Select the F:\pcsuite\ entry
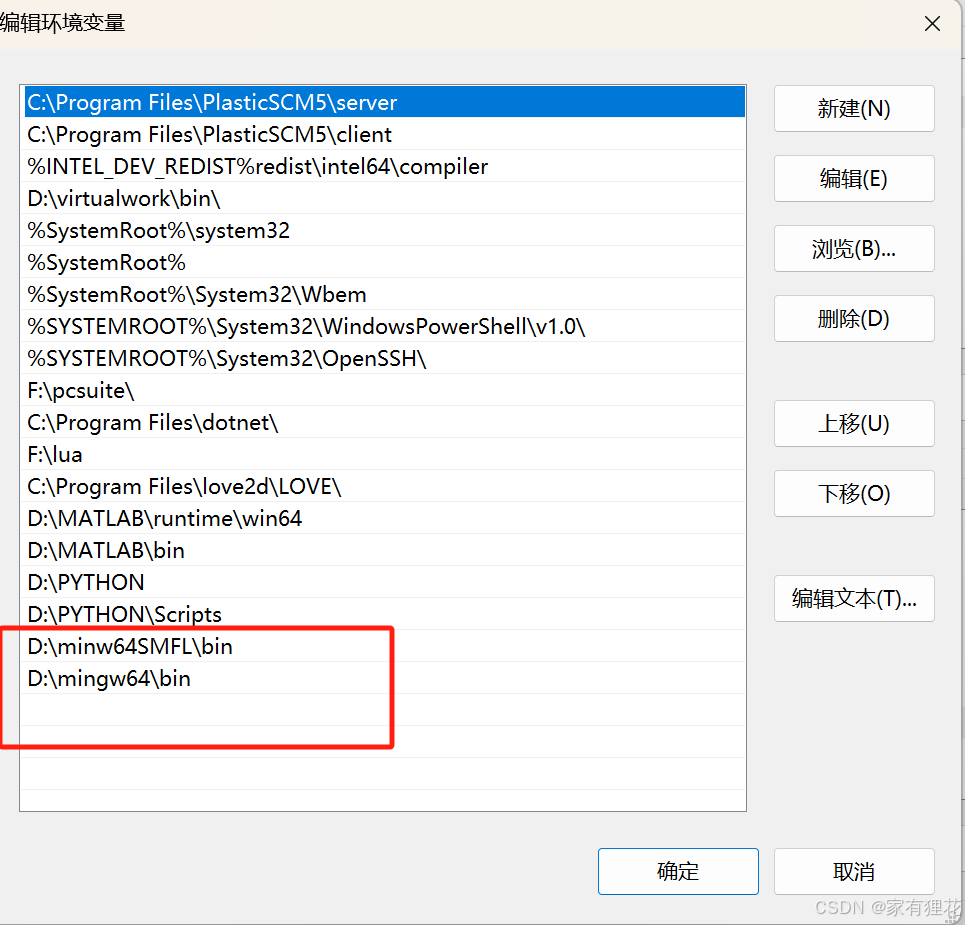 pos(384,390)
